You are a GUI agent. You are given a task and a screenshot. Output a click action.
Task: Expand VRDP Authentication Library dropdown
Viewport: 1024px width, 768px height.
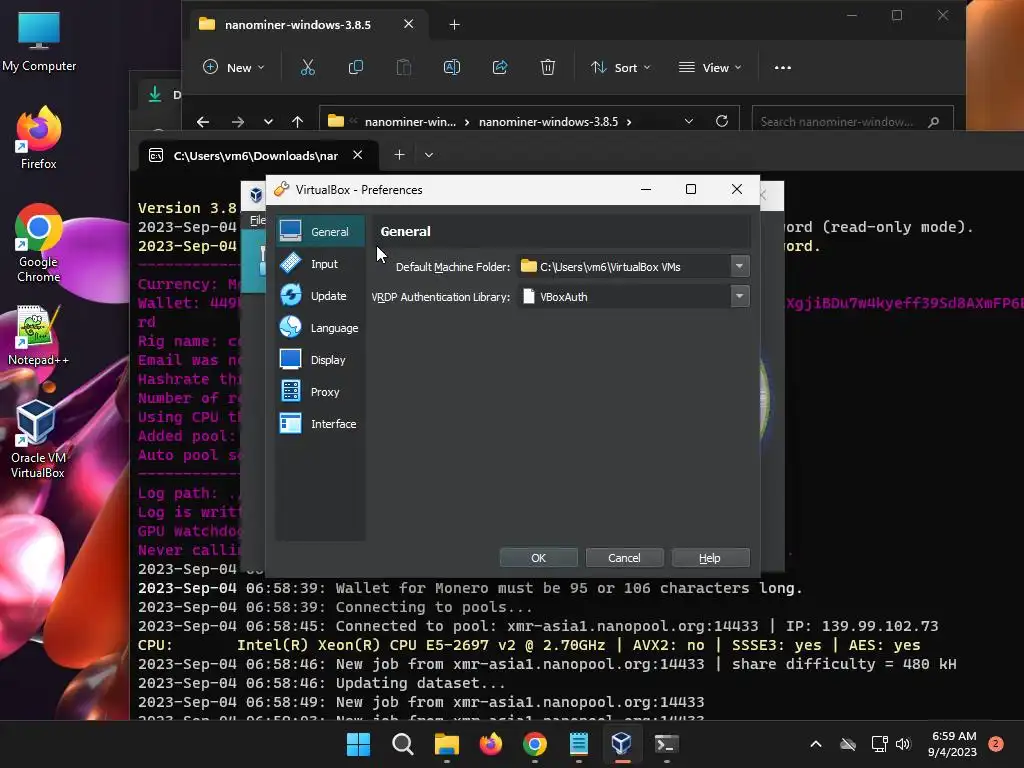tap(739, 296)
